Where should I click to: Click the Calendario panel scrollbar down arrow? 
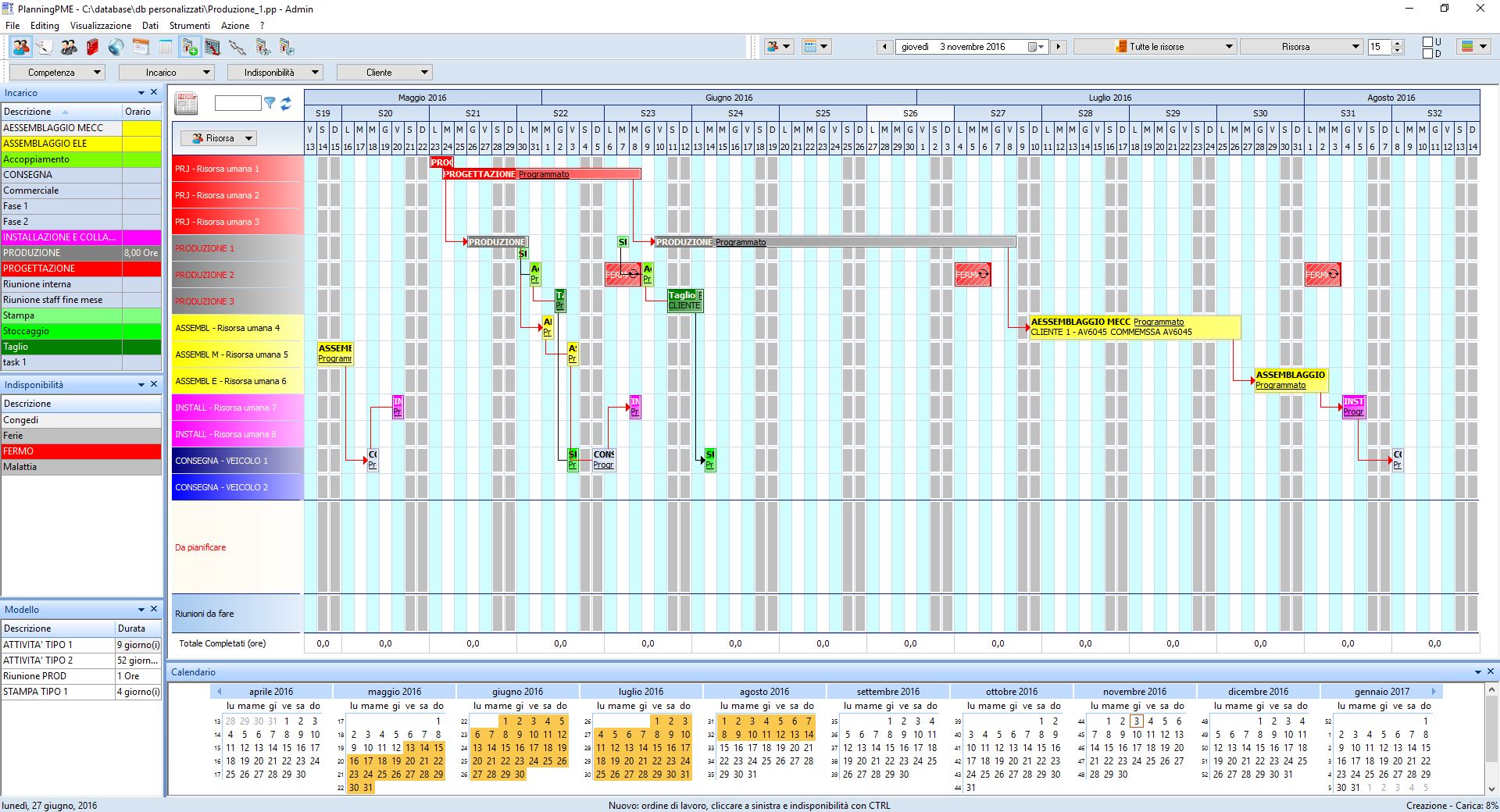coord(1491,789)
